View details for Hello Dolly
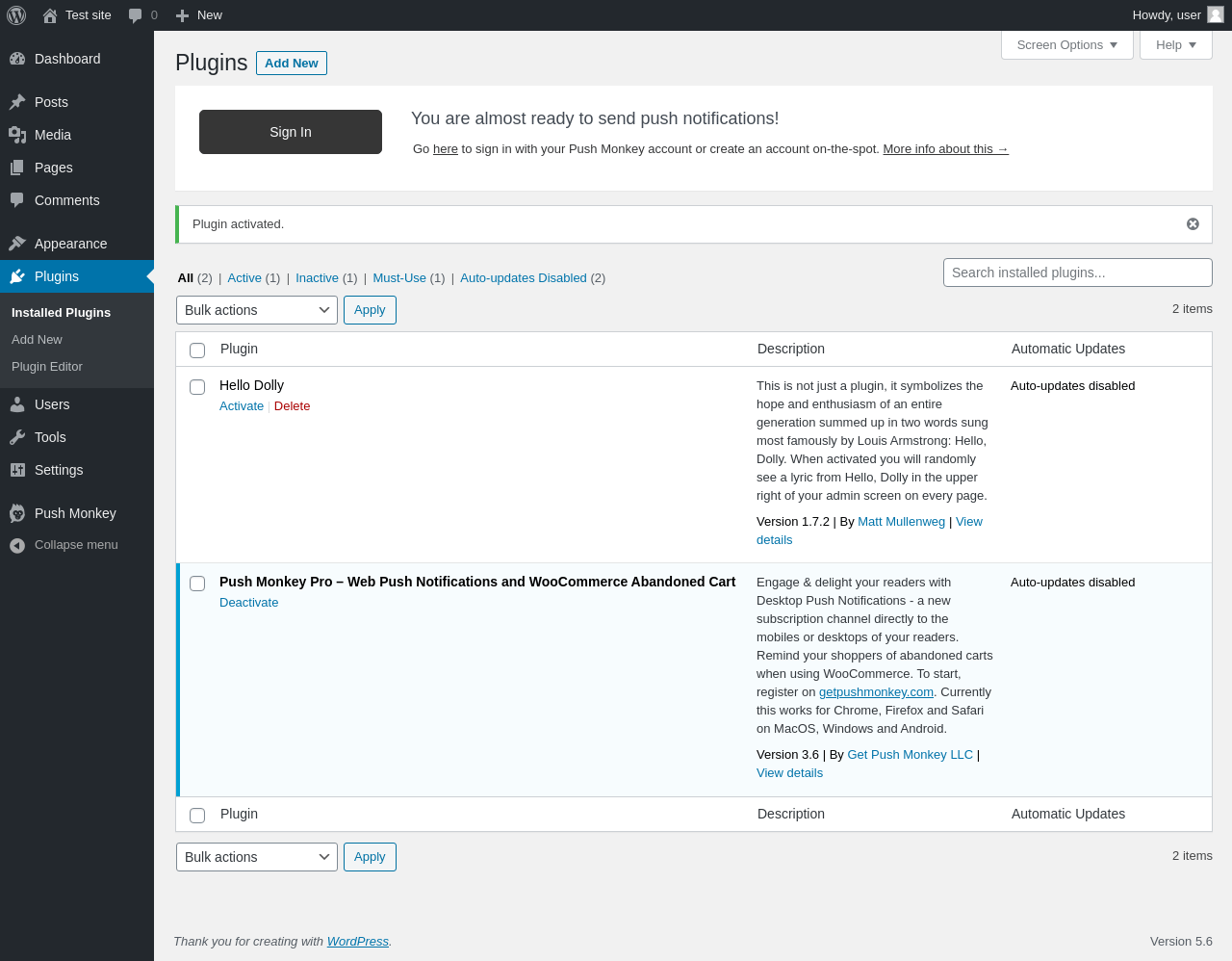The height and width of the screenshot is (961, 1232). point(968,522)
